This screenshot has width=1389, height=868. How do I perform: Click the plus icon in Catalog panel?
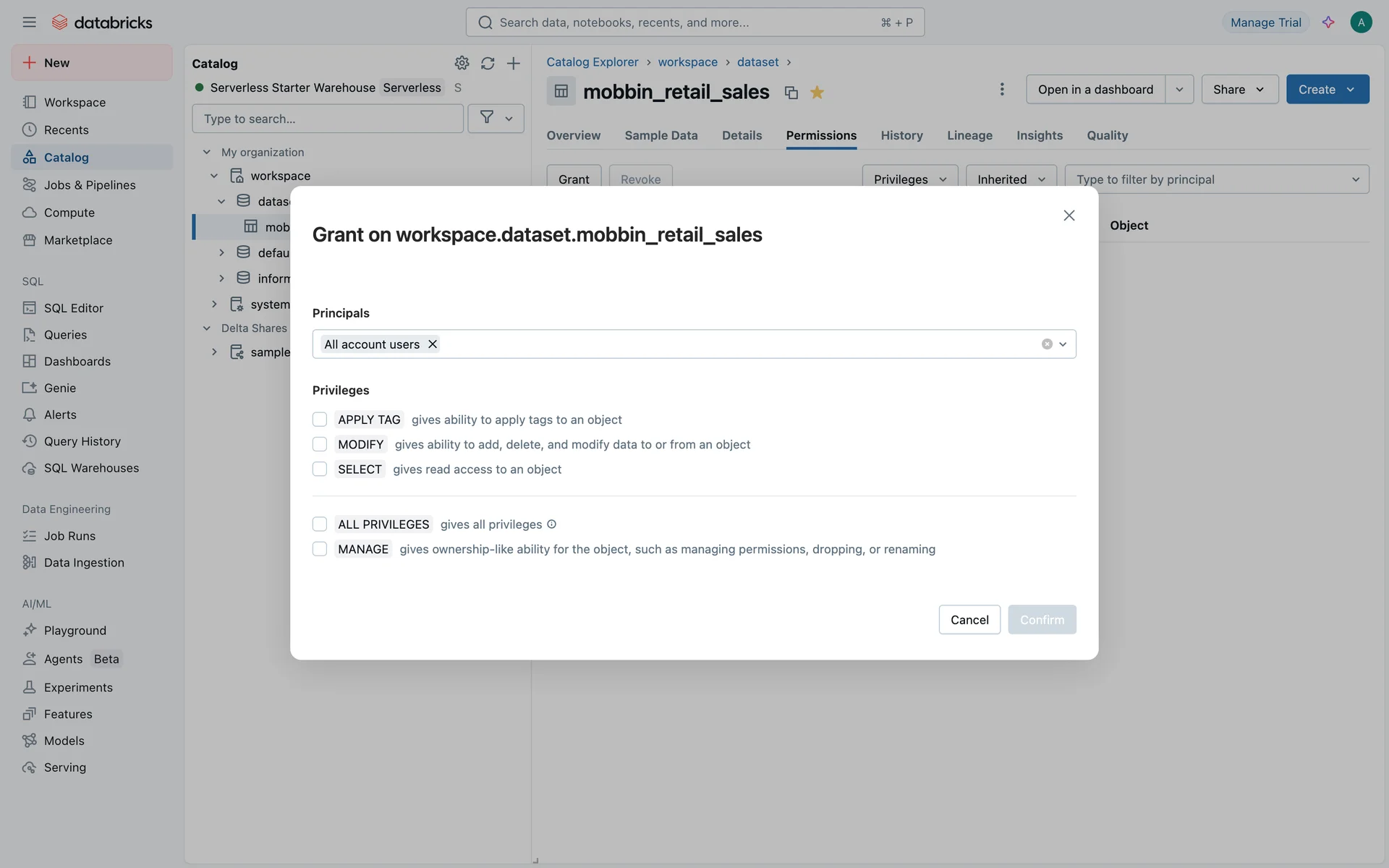coord(514,63)
